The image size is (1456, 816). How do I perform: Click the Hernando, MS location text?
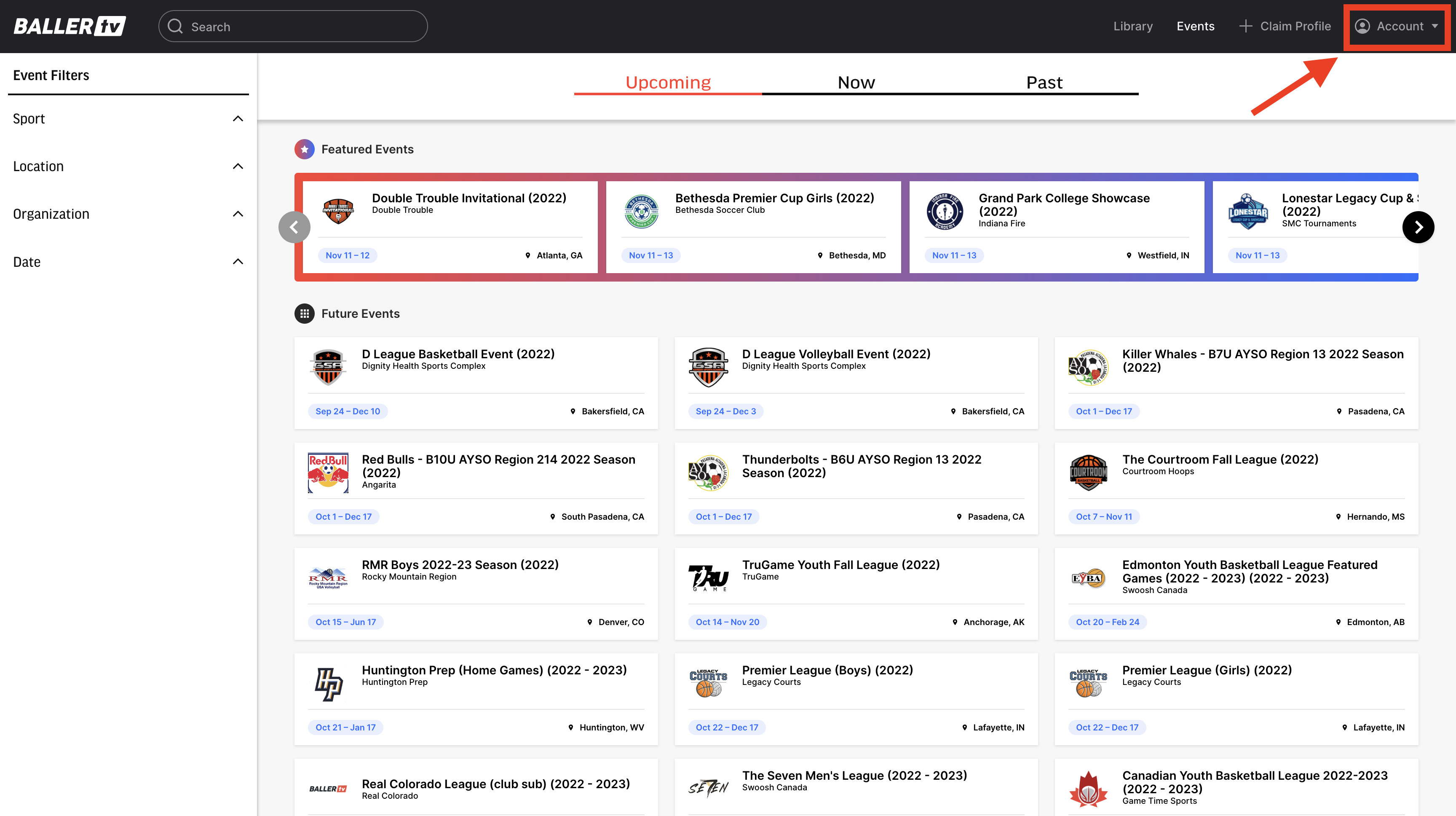1375,517
